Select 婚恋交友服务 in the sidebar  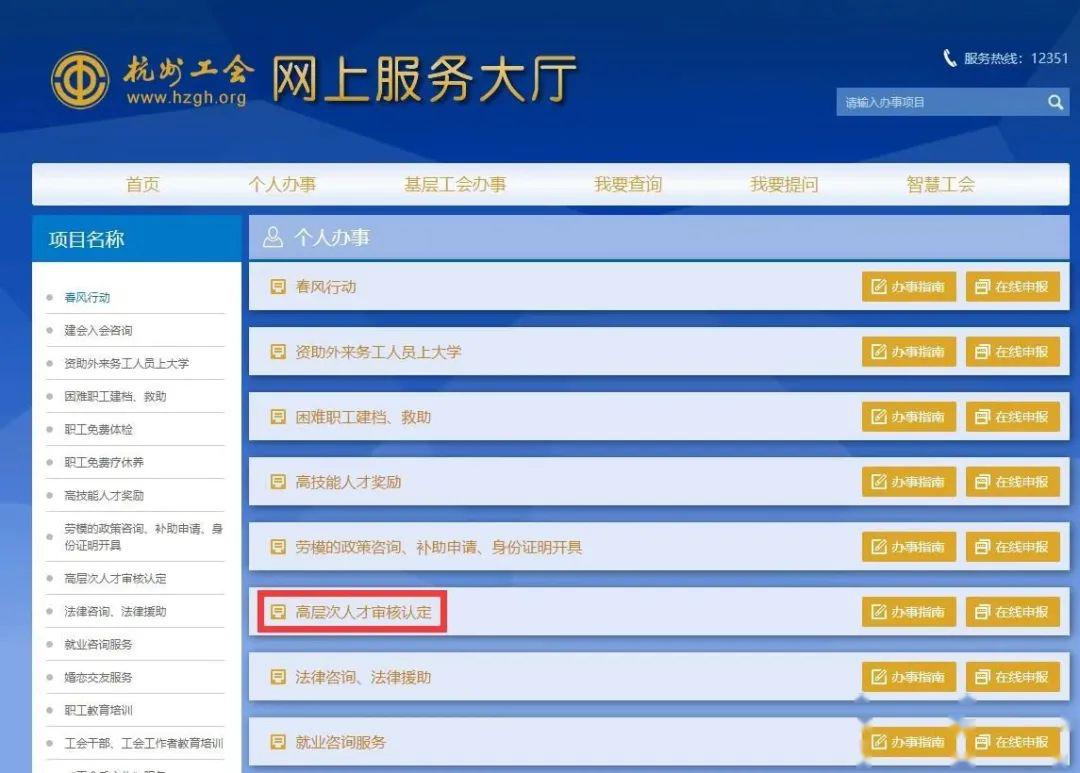point(98,678)
